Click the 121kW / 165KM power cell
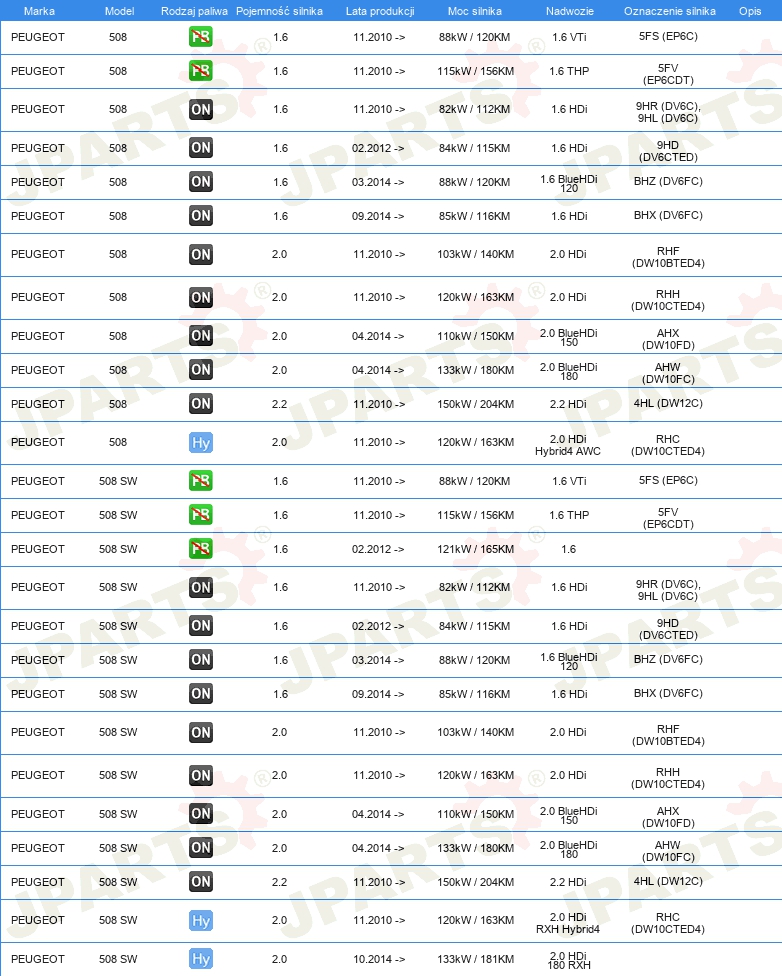The image size is (782, 976). pyautogui.click(x=476, y=549)
